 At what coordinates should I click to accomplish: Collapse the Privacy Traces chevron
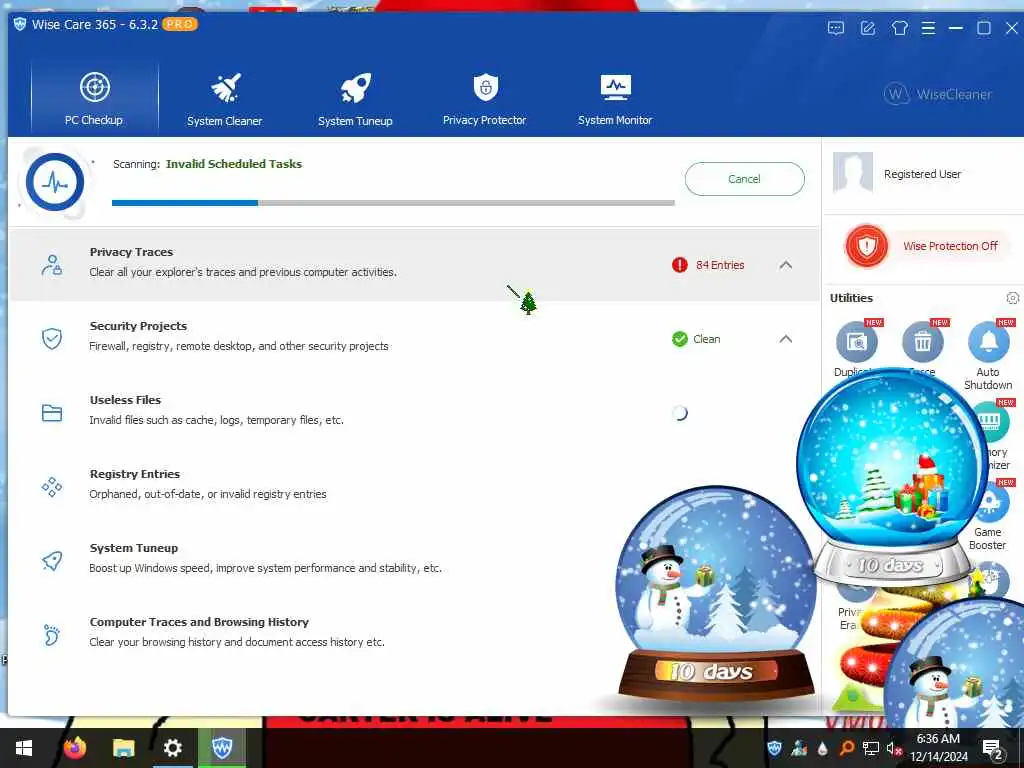pyautogui.click(x=786, y=265)
